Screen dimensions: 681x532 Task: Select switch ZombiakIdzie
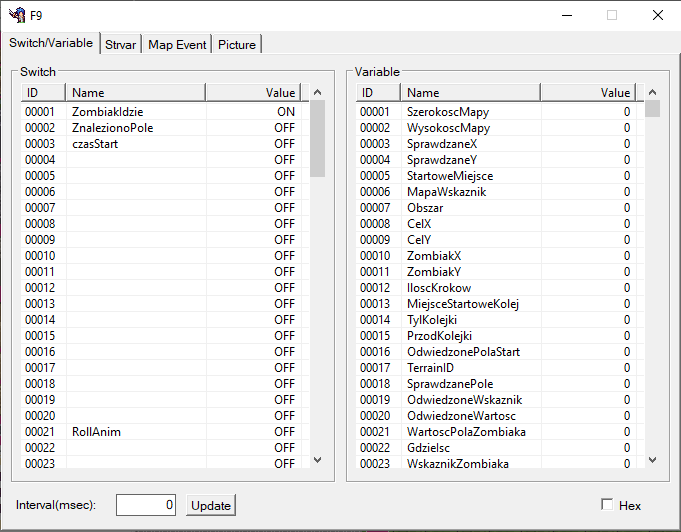tap(165, 112)
